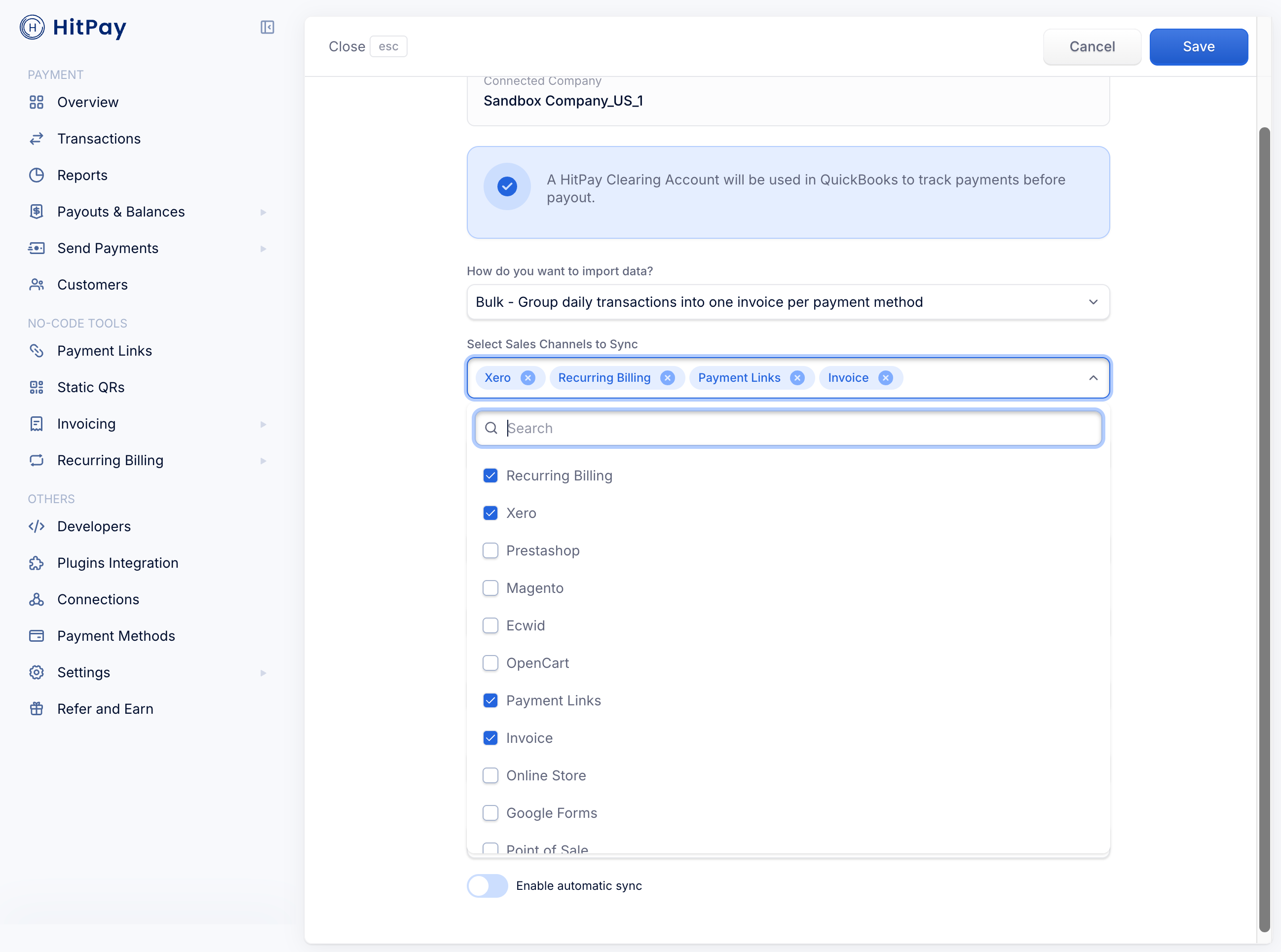This screenshot has height=952, width=1281.
Task: Open the Customers page
Action: (92, 284)
